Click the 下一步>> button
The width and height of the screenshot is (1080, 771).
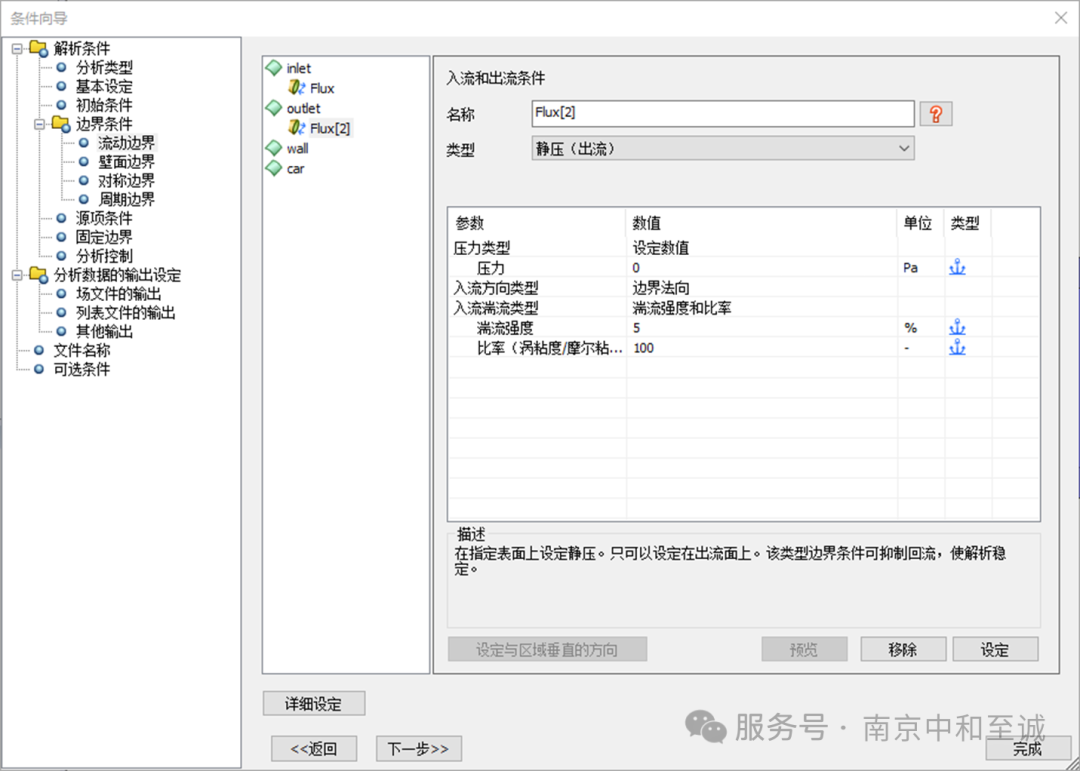(x=419, y=749)
